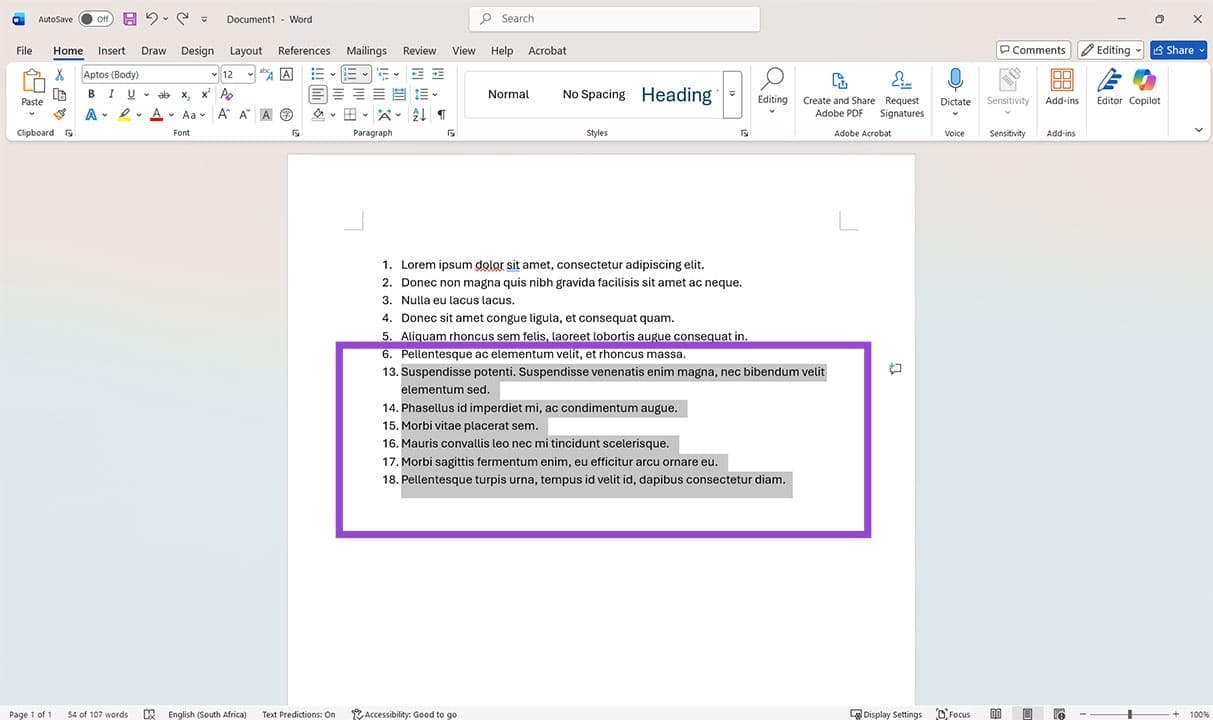Switch to the Mailings ribbon tab
This screenshot has width=1213, height=720.
coord(366,50)
